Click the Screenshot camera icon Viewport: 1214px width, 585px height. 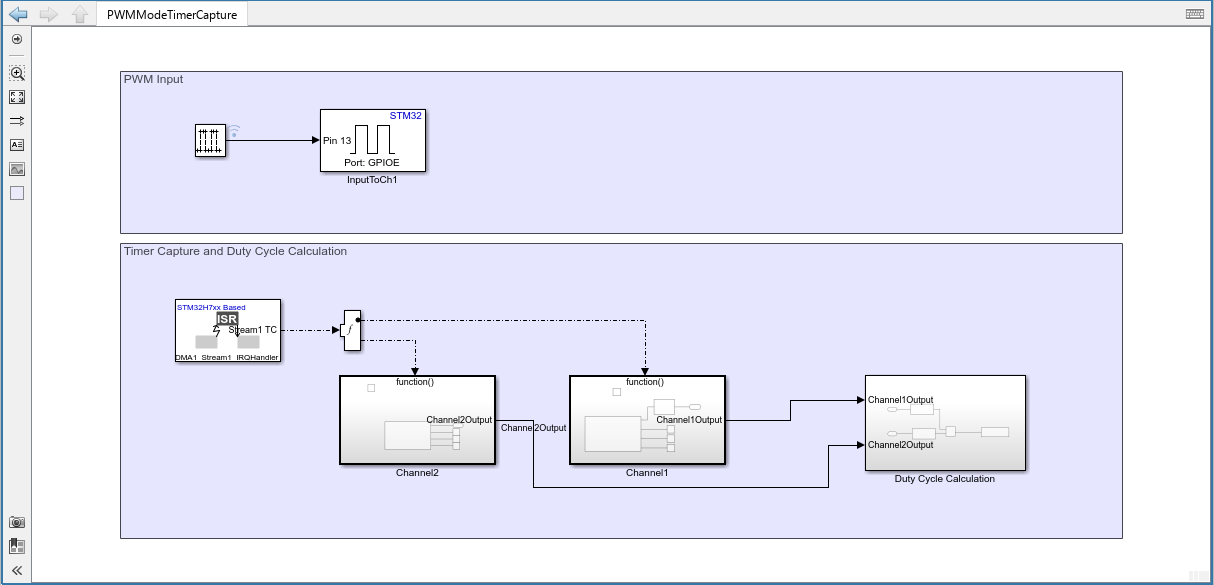(17, 522)
